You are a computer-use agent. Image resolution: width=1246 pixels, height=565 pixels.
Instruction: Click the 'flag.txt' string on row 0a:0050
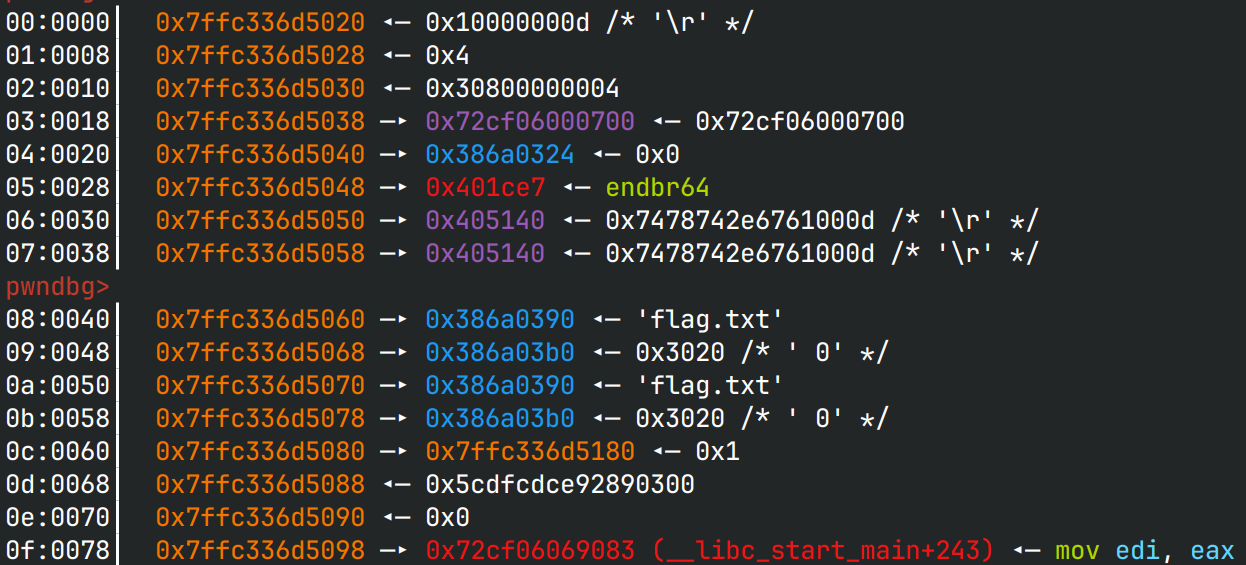pyautogui.click(x=709, y=385)
